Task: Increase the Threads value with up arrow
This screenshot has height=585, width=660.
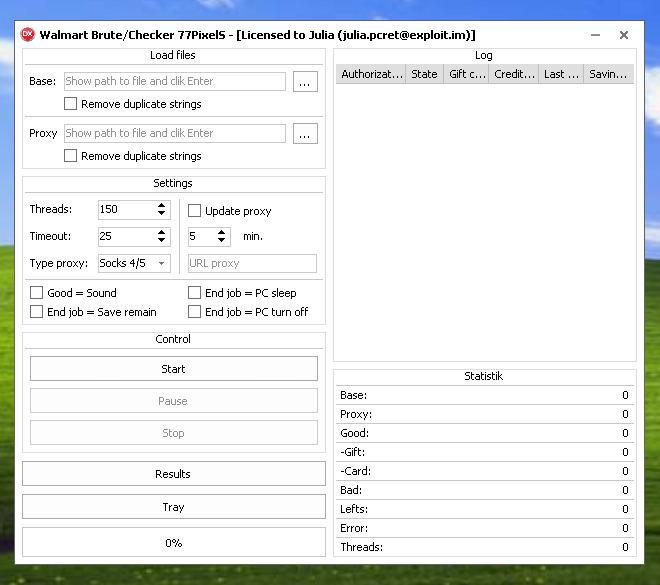Action: coord(162,206)
